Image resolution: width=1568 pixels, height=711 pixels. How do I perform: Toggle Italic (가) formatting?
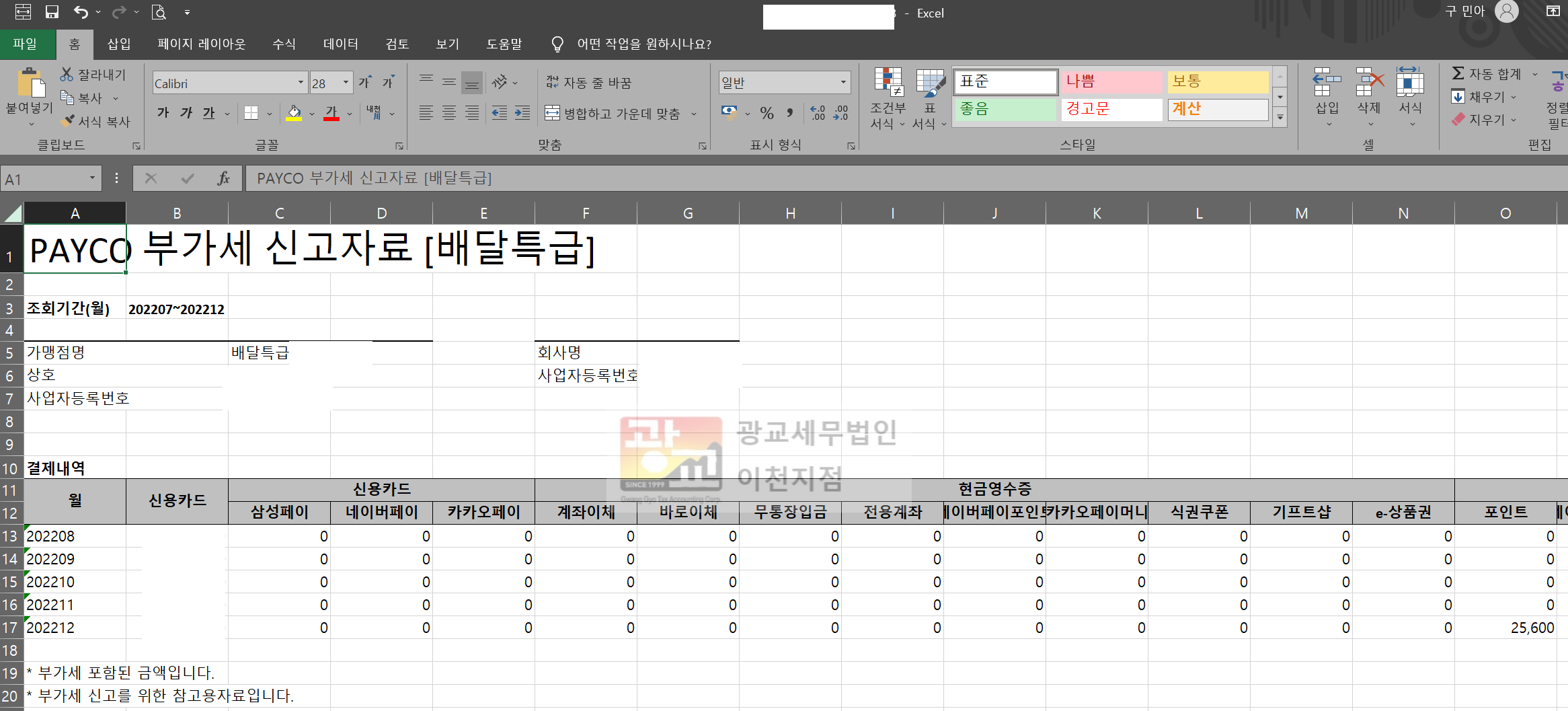186,113
